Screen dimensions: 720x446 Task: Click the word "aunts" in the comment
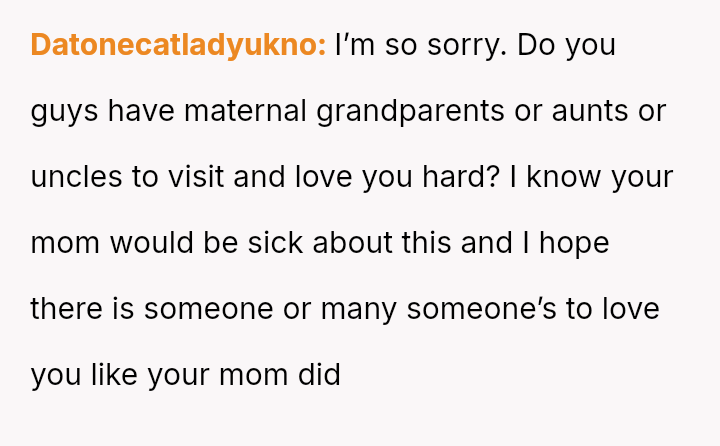coord(590,112)
